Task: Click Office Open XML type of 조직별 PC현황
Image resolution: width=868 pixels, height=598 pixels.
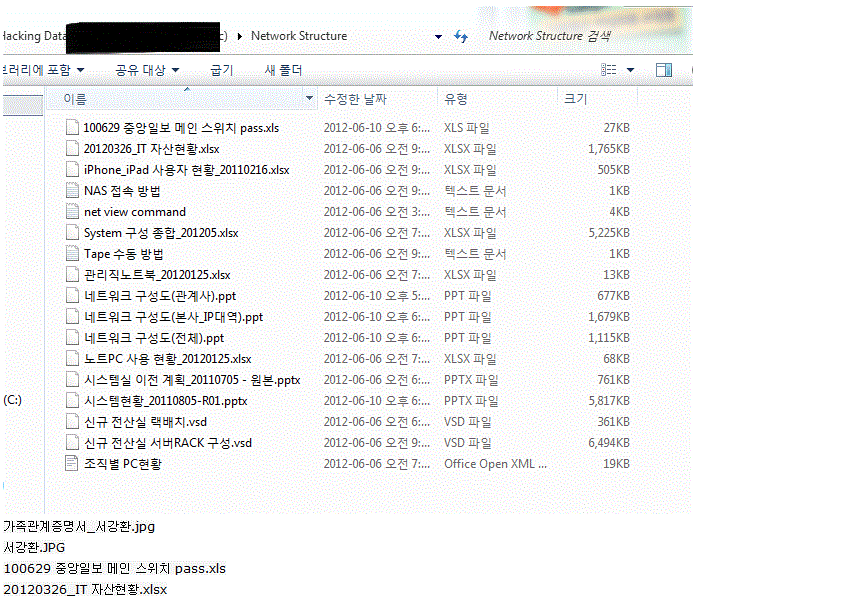Action: click(495, 464)
